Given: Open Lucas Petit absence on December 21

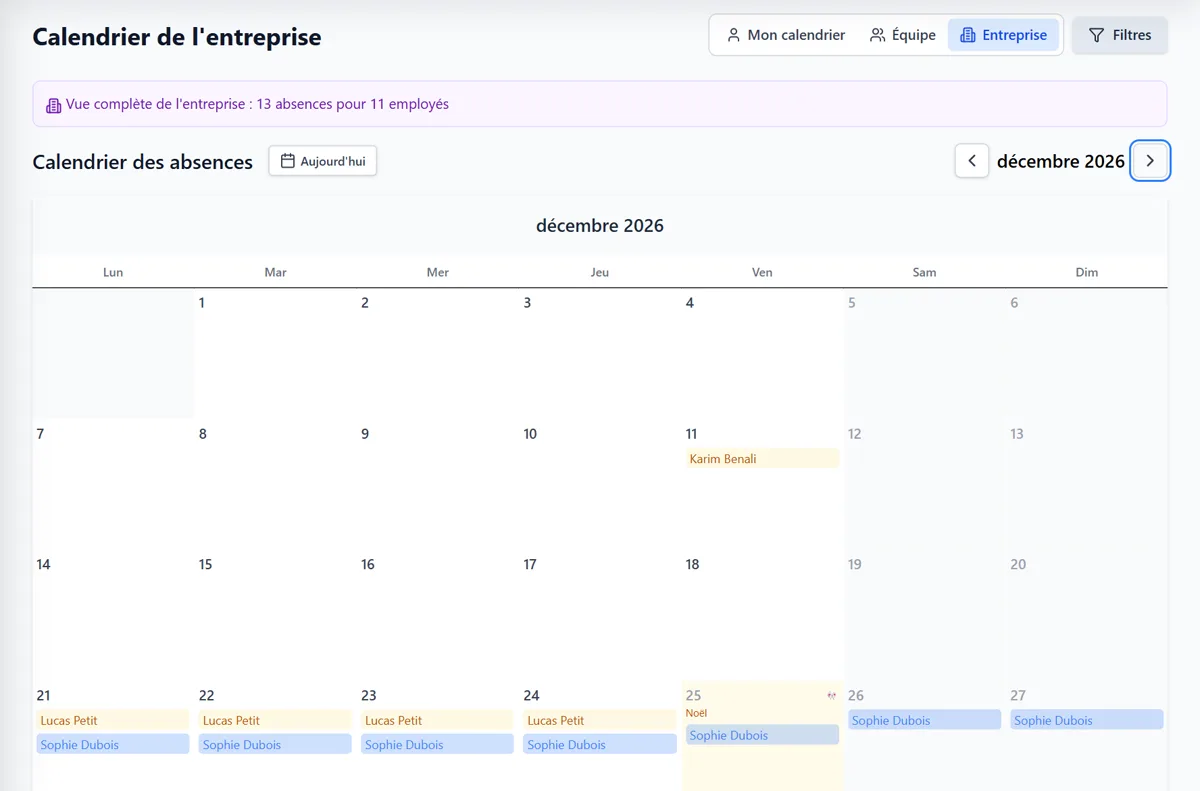Looking at the screenshot, I should [113, 720].
